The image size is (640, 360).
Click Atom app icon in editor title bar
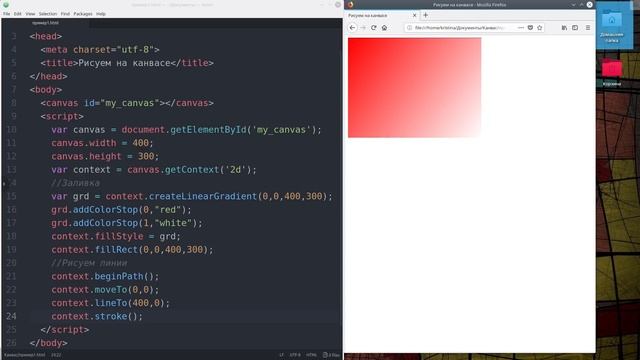tap(6, 4)
